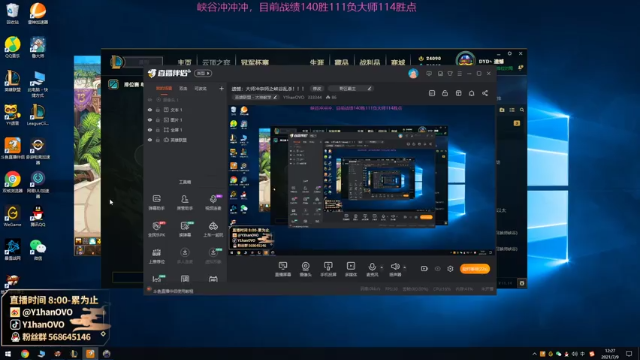The image size is (640, 360).
Task: Toggle visibility of 文本 1 source
Action: [150, 110]
